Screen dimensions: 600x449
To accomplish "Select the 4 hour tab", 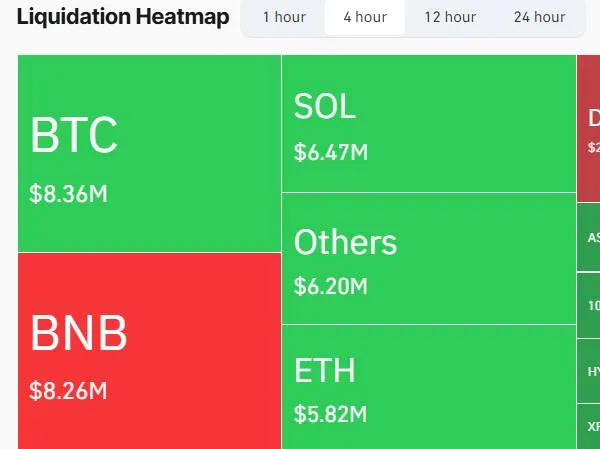I will click(365, 17).
